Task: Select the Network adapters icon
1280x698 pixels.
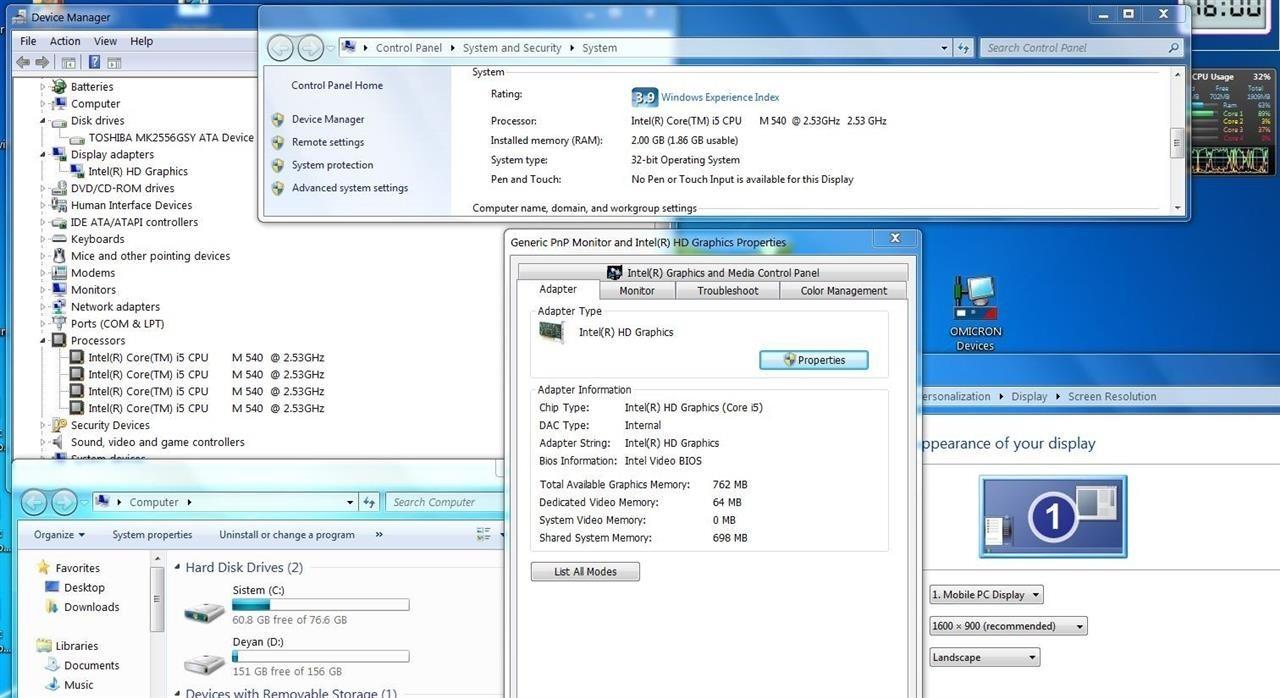Action: 59,307
